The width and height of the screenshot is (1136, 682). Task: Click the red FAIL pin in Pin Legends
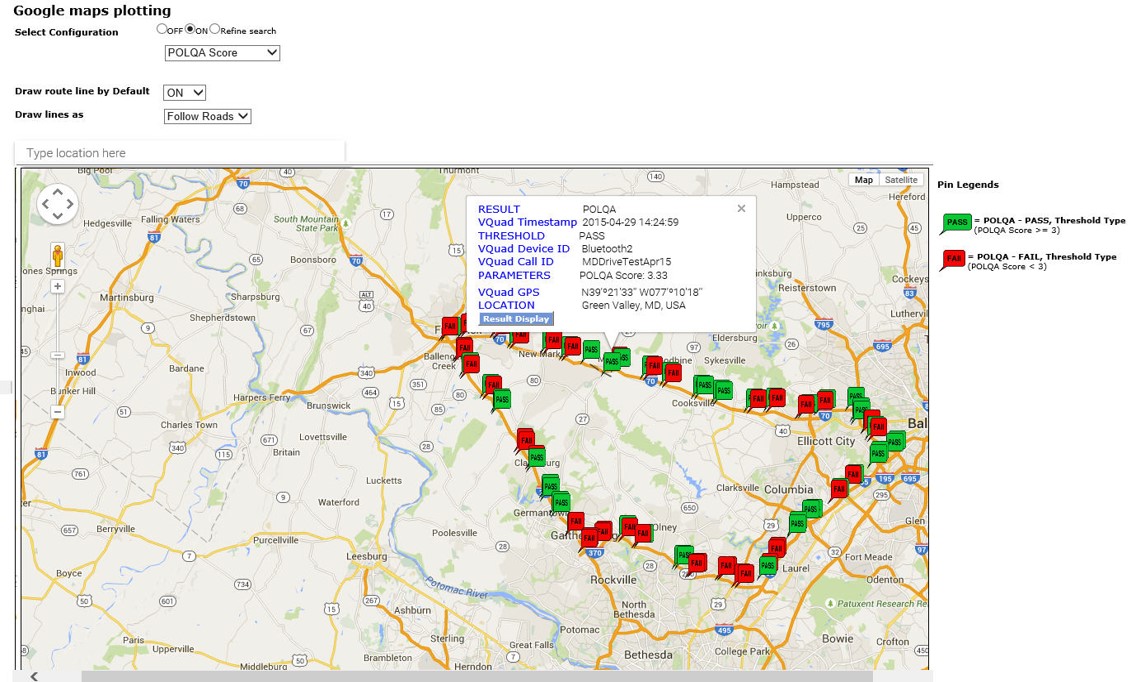coord(953,259)
